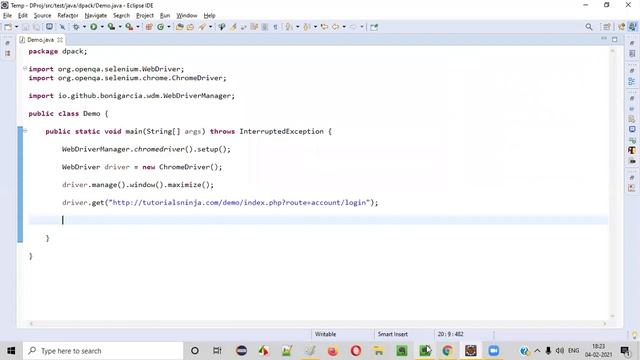Click the speaker volume tray icon
Screen dimensions: 640x360
560,351
